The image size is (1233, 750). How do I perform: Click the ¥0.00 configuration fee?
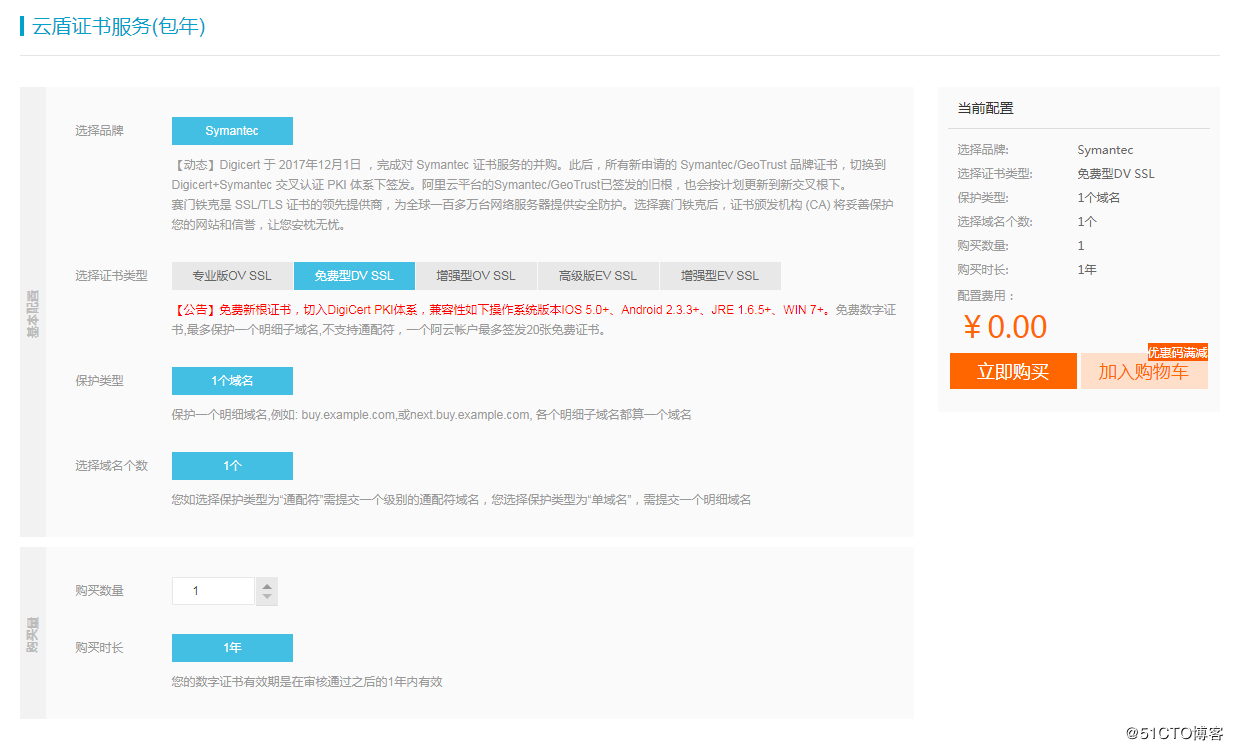click(1005, 327)
